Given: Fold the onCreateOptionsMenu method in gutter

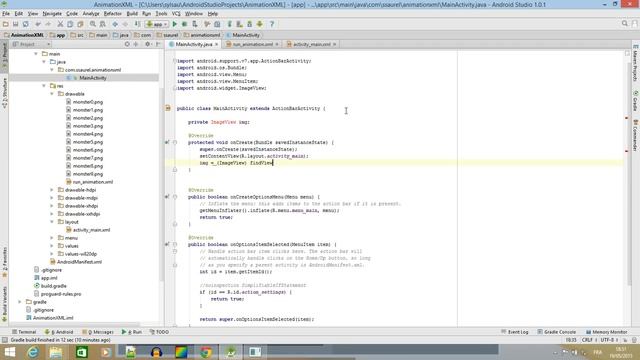Looking at the screenshot, I should [175, 197].
